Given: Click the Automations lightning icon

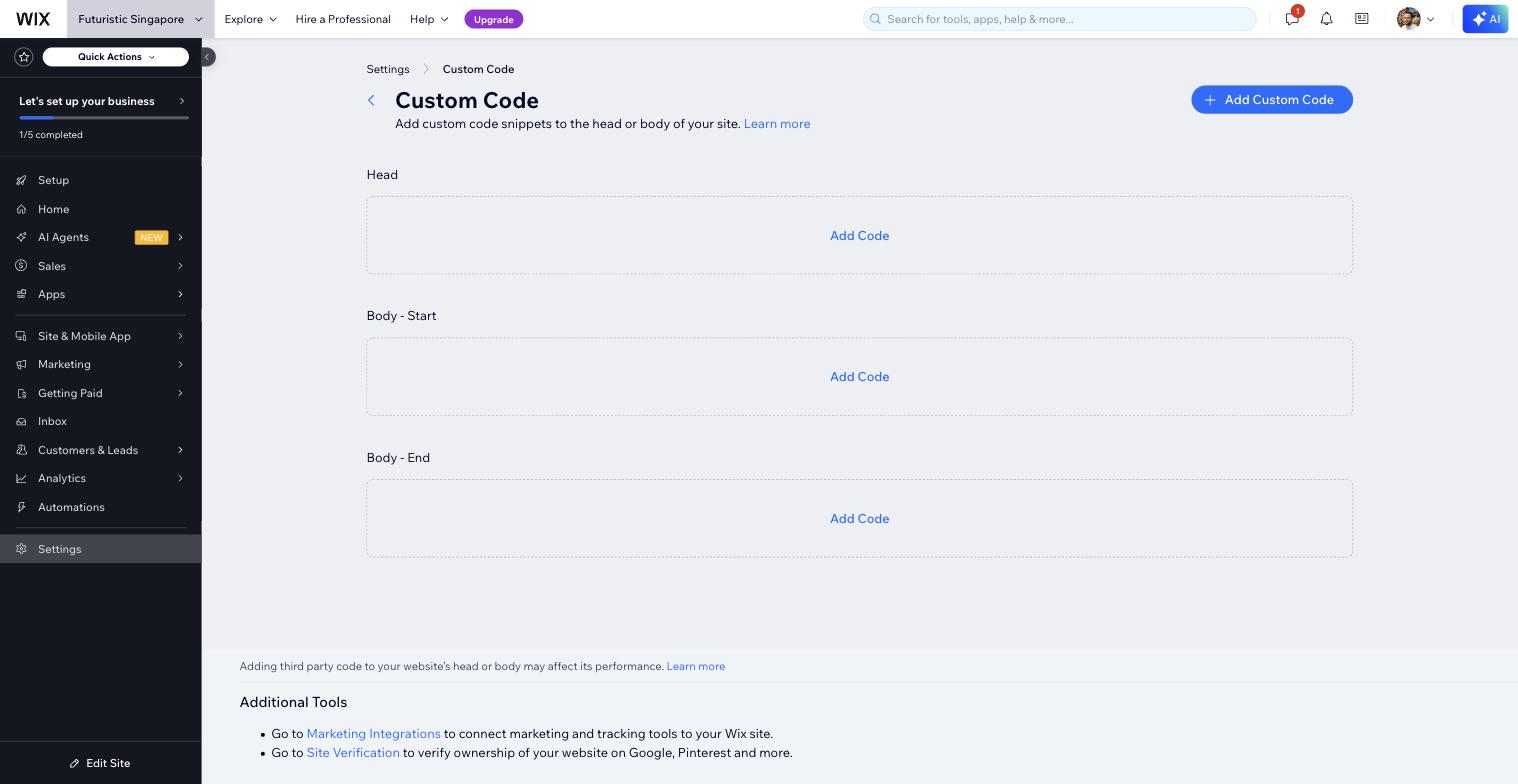Looking at the screenshot, I should (x=21, y=507).
